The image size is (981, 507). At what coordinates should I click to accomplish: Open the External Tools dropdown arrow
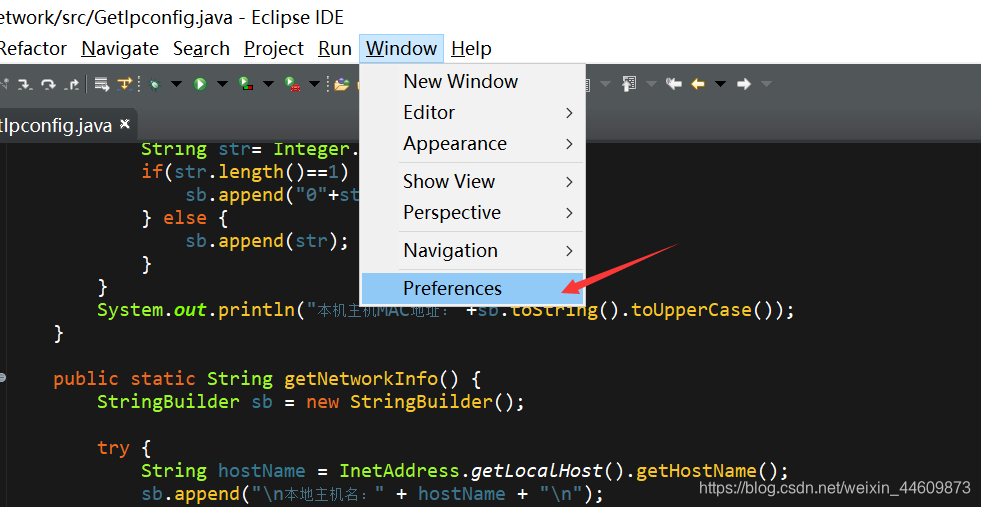tap(315, 84)
